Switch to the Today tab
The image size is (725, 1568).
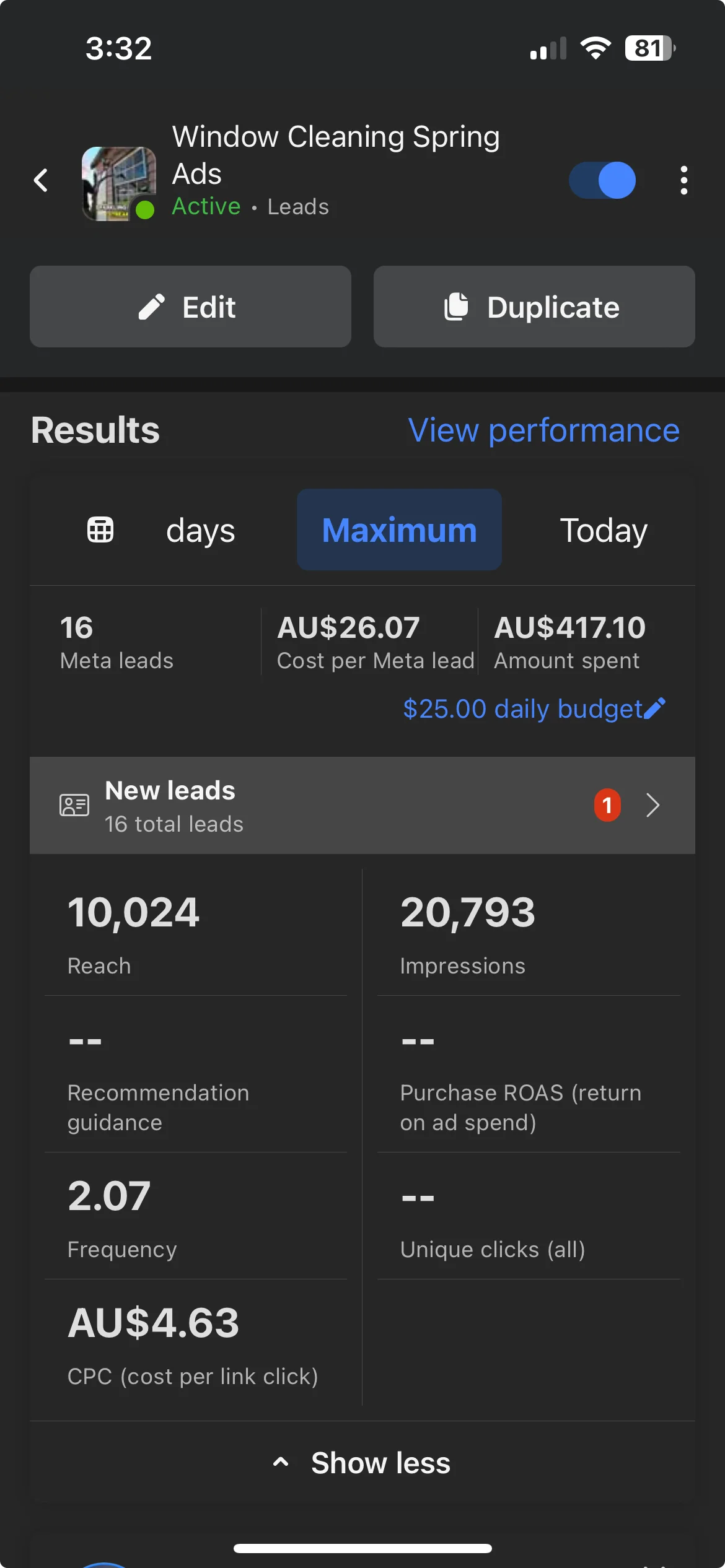coord(604,530)
